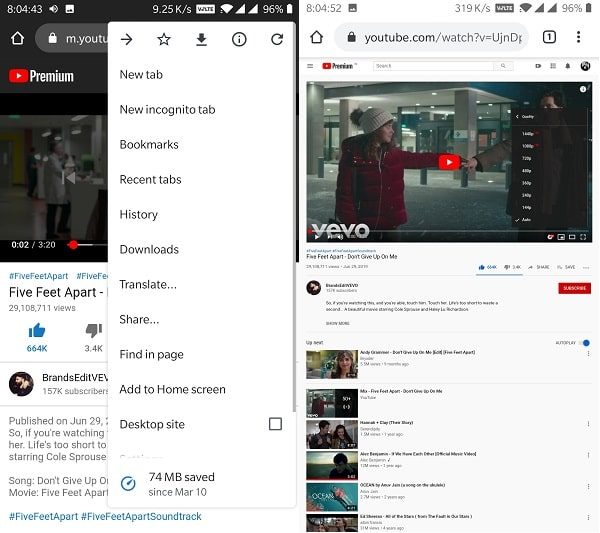Select 360p video quality
Screen dimensions: 600x533
coord(527,183)
